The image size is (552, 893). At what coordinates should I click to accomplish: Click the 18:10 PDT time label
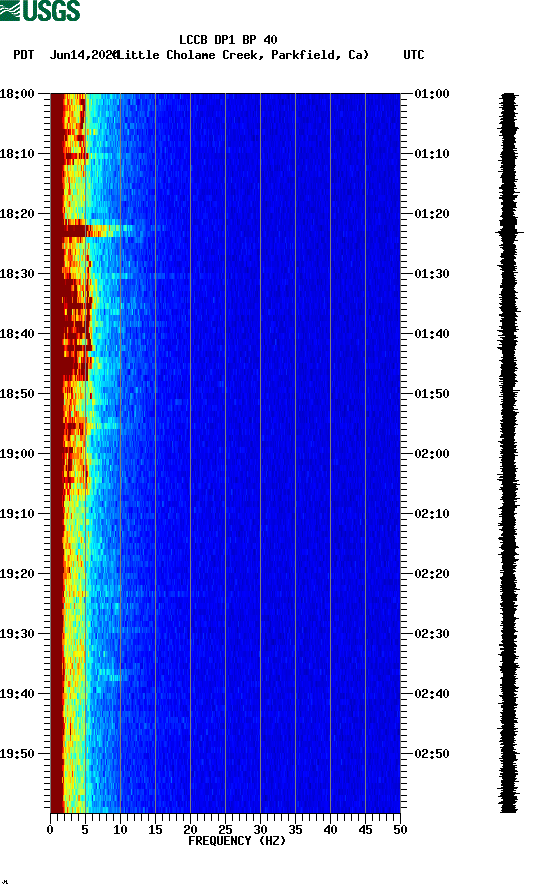pyautogui.click(x=17, y=154)
